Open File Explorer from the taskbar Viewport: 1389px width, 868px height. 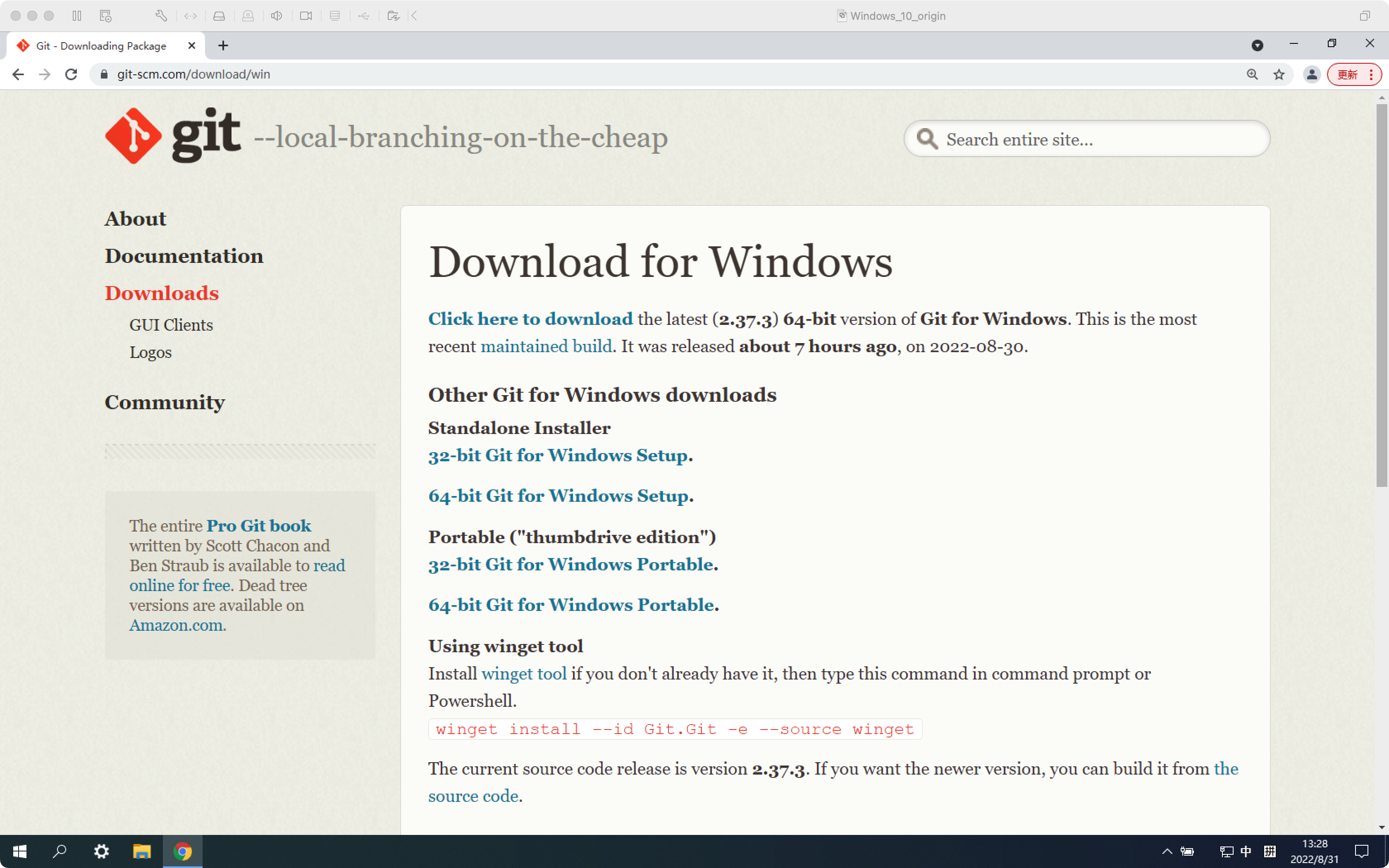click(x=142, y=851)
